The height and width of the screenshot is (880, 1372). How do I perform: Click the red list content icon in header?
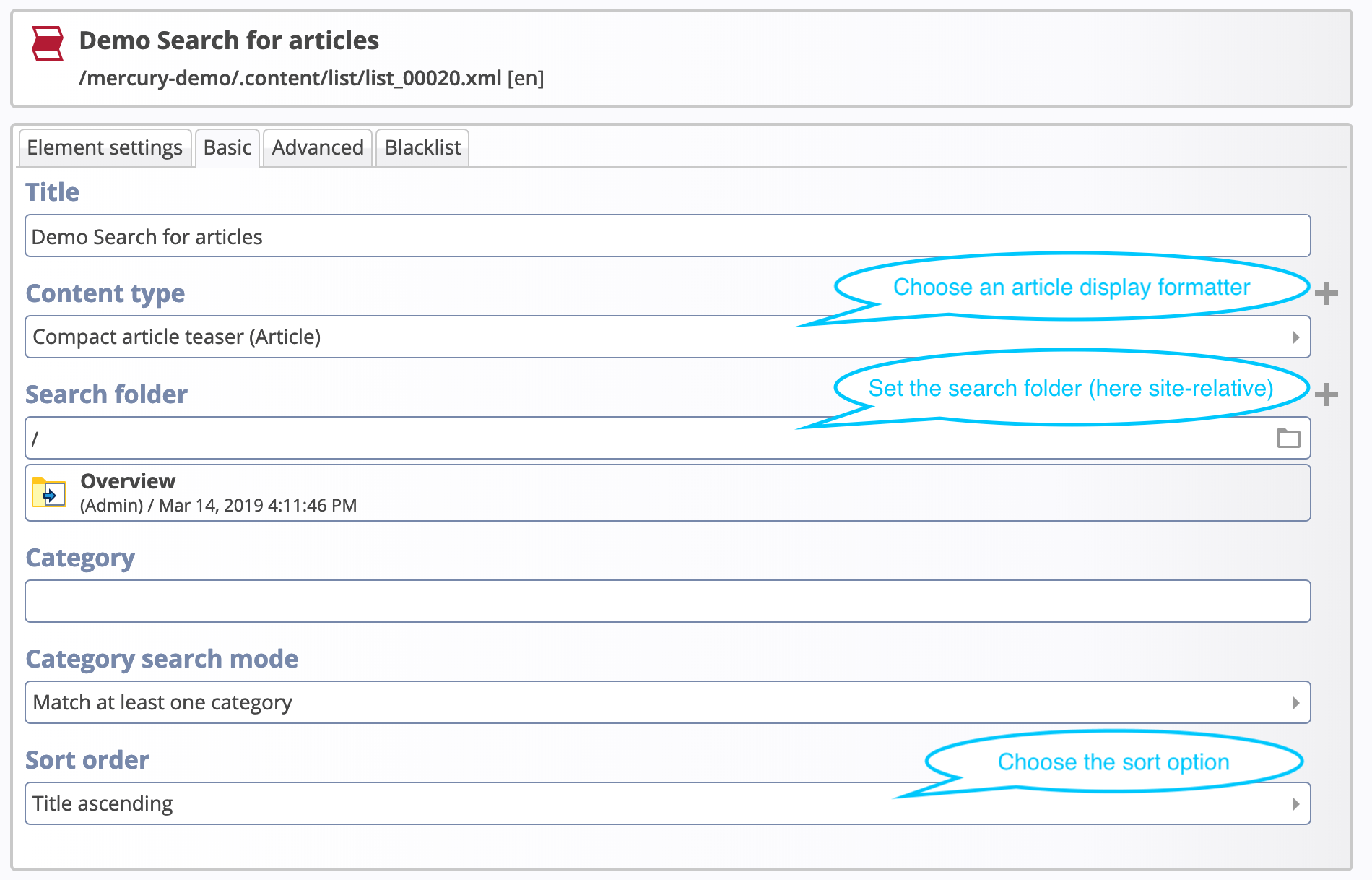coord(45,43)
